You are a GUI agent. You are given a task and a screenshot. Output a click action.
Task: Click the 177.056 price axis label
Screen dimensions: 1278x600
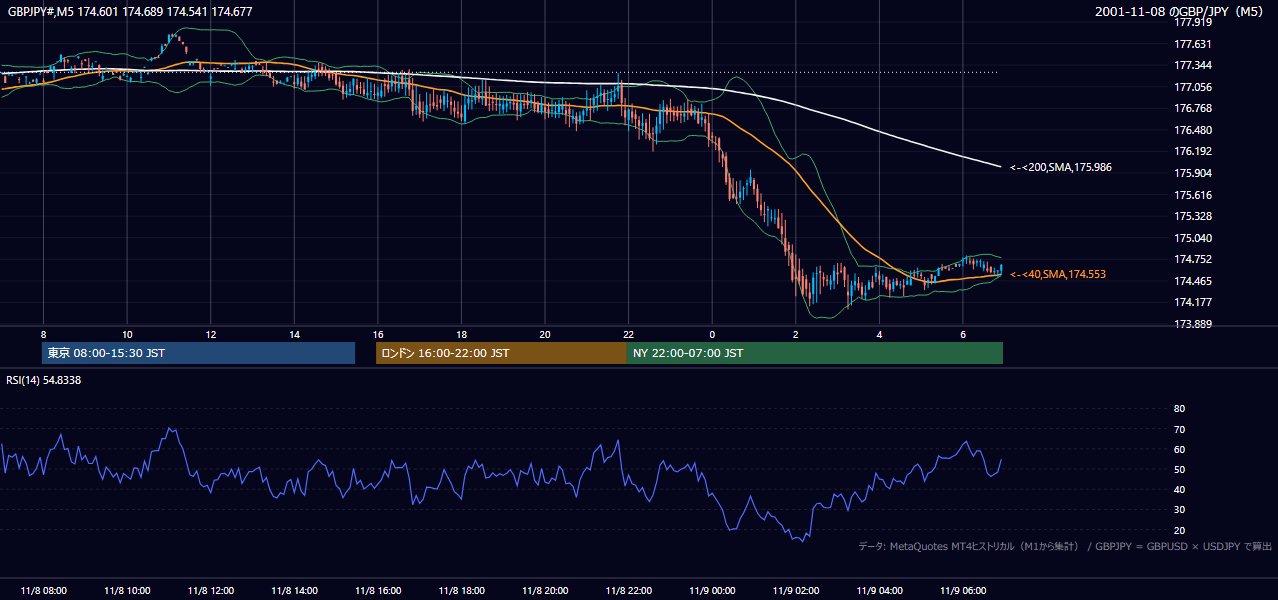(x=1193, y=87)
